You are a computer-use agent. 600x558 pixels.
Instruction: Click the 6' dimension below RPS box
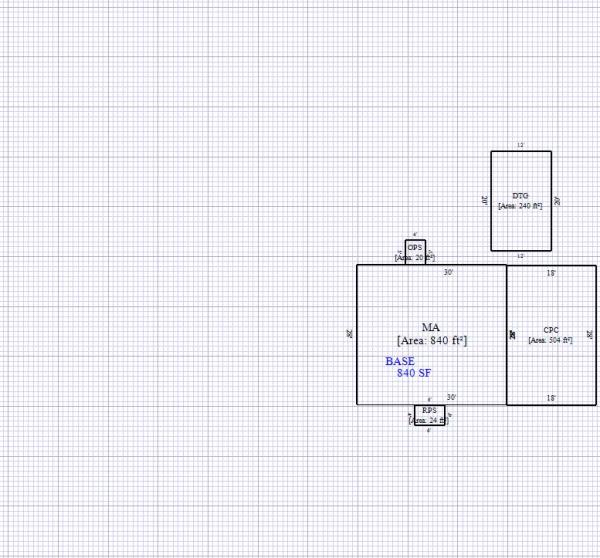[x=429, y=431]
